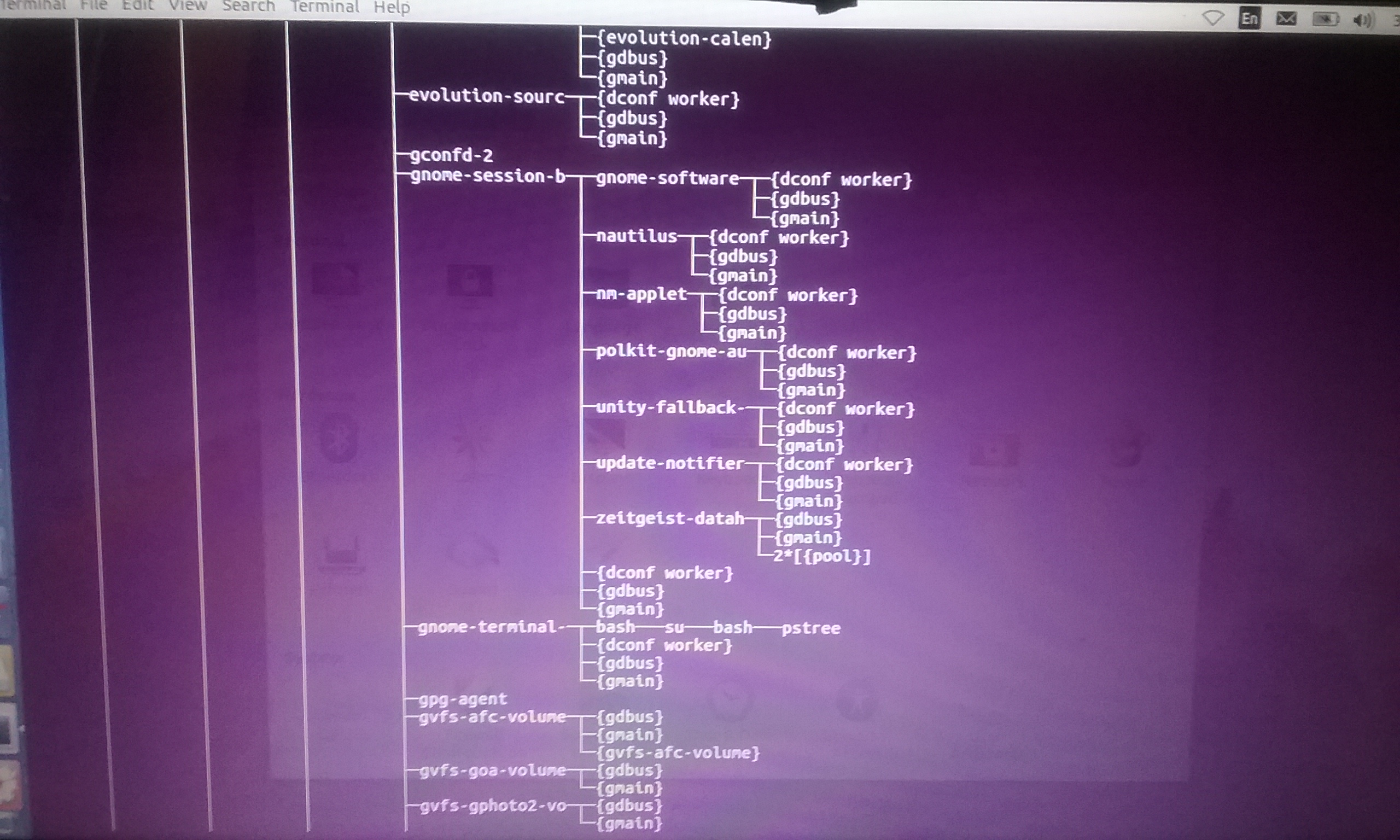
Task: Click the gnome-software process entry
Action: [667, 178]
